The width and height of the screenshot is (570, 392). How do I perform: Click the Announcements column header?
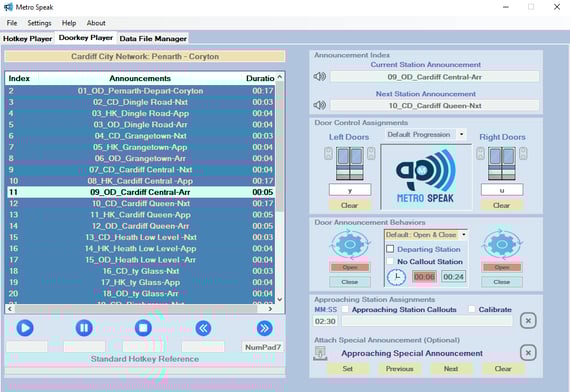pyautogui.click(x=140, y=78)
